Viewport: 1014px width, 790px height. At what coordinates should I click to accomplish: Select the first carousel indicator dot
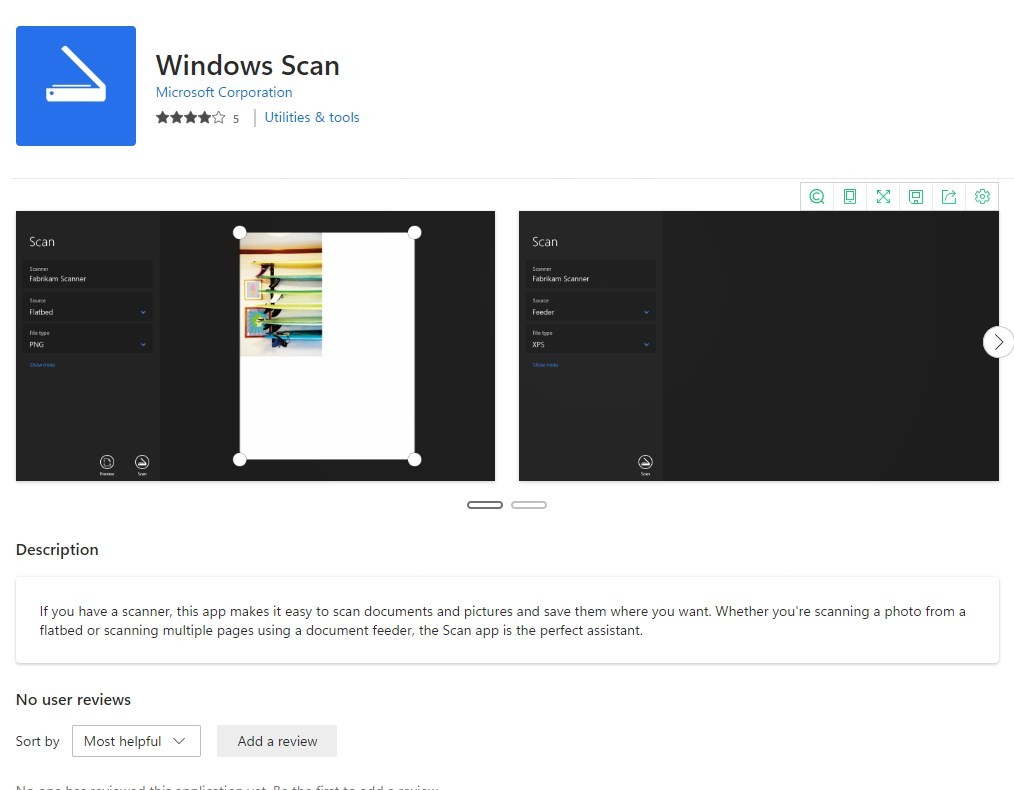pos(484,504)
